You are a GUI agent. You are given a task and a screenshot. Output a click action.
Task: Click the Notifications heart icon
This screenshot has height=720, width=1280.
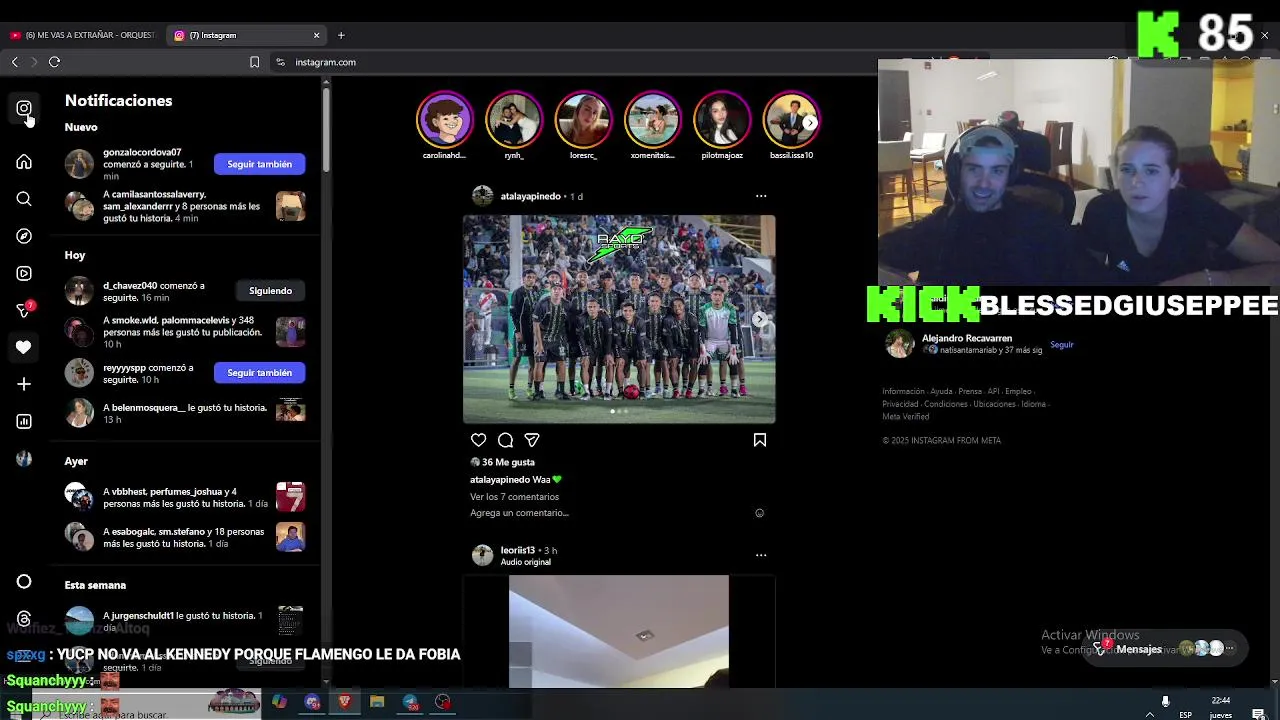24,347
